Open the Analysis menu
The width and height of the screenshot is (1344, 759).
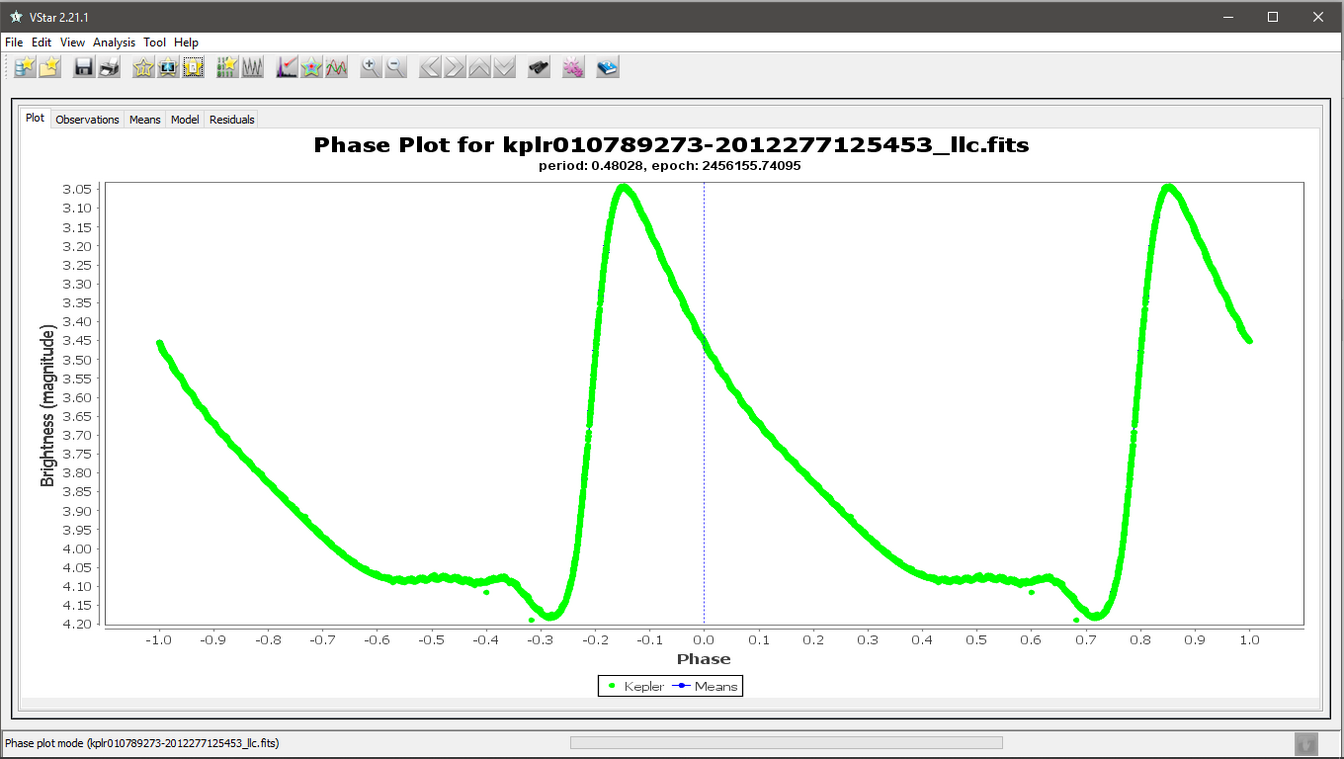click(114, 42)
